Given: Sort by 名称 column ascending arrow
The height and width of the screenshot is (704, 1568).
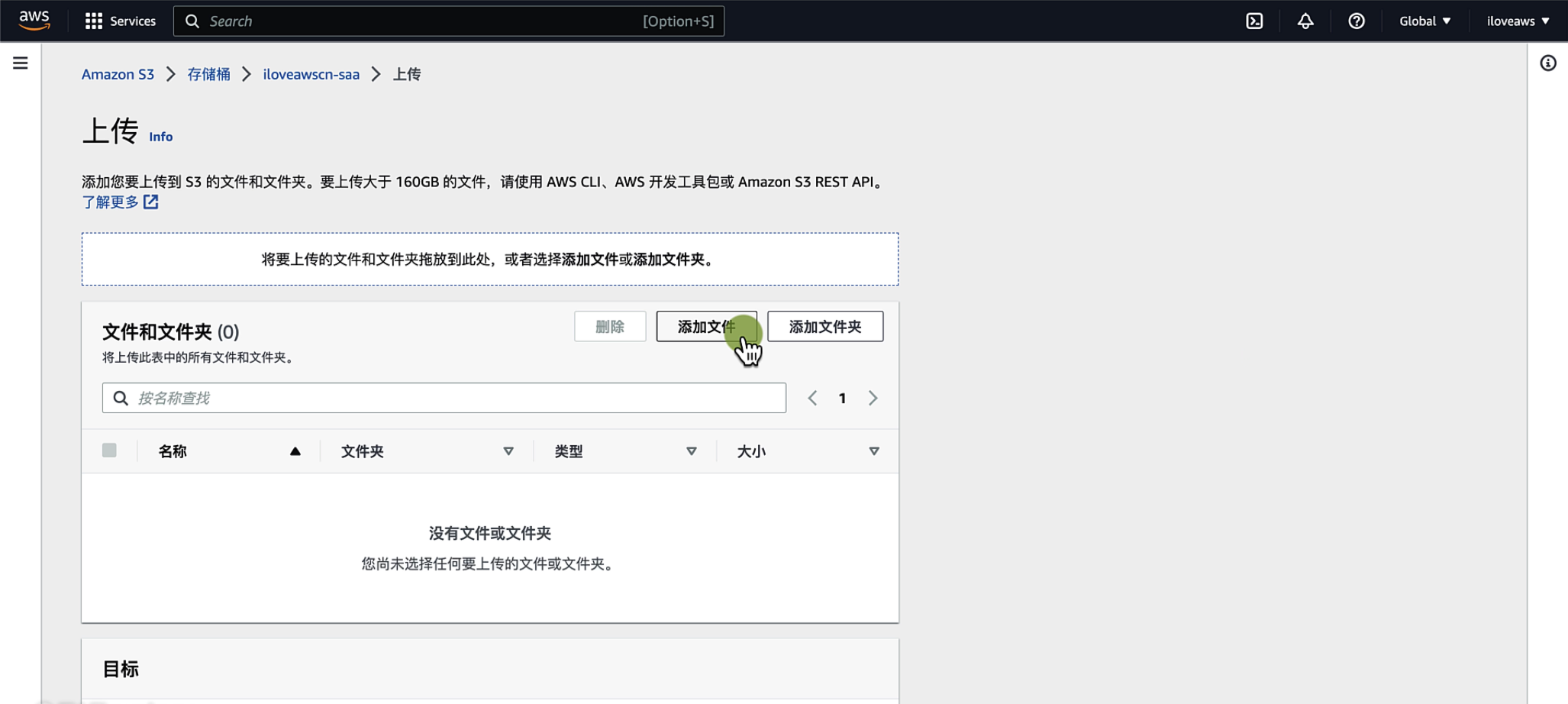Looking at the screenshot, I should tap(295, 451).
